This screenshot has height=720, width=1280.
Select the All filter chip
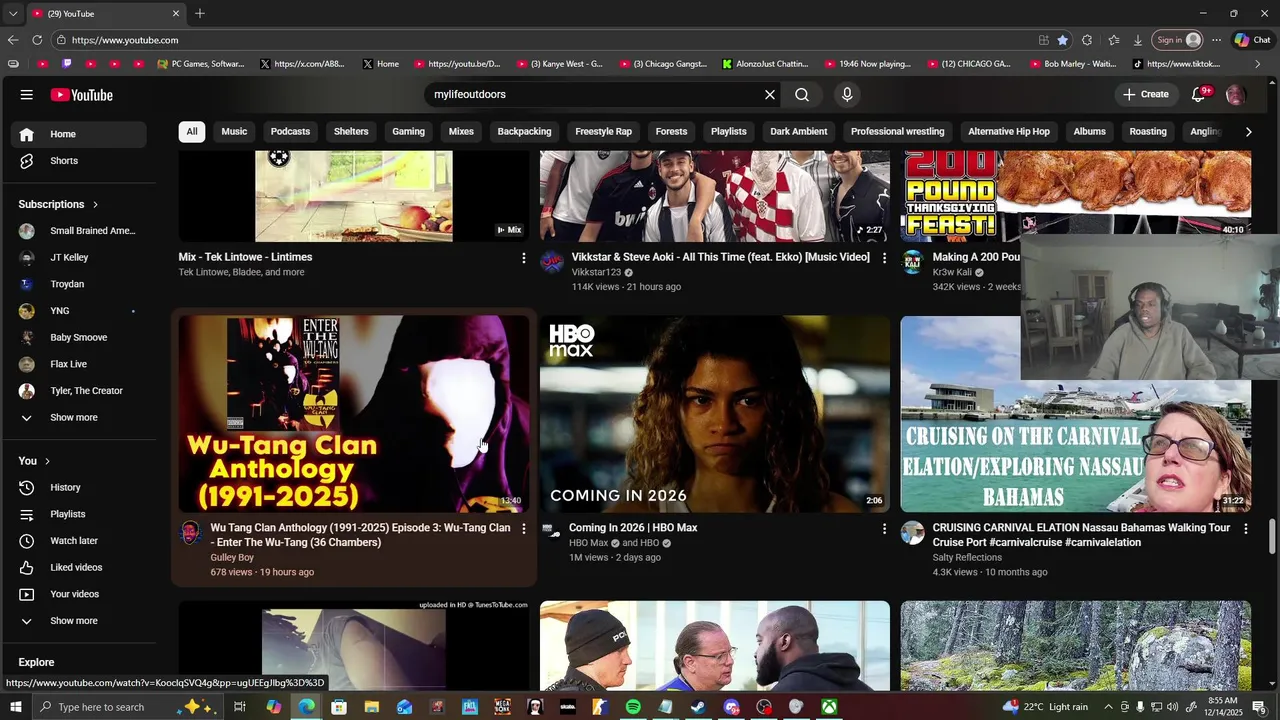coord(192,132)
